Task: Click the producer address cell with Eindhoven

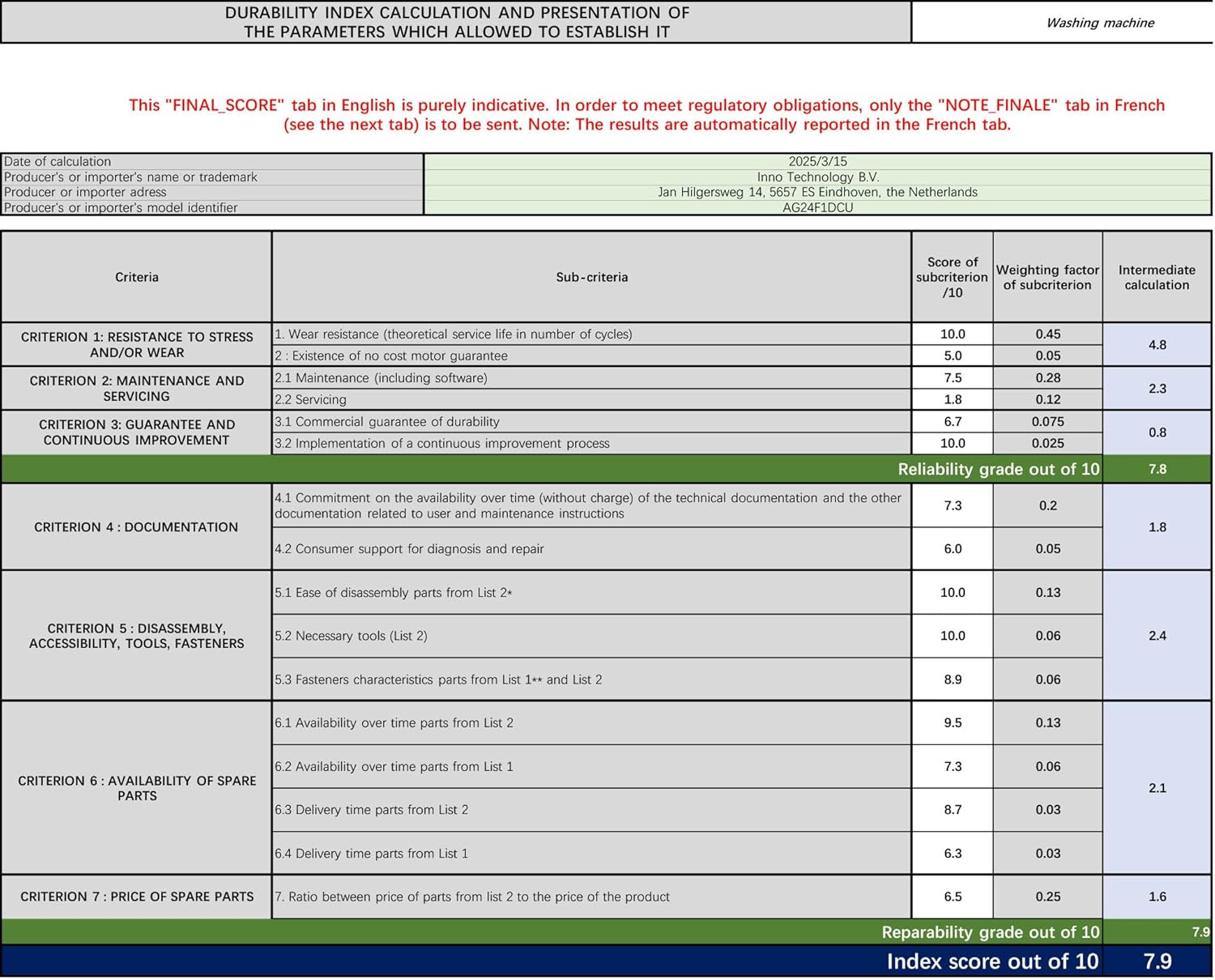Action: pos(817,192)
